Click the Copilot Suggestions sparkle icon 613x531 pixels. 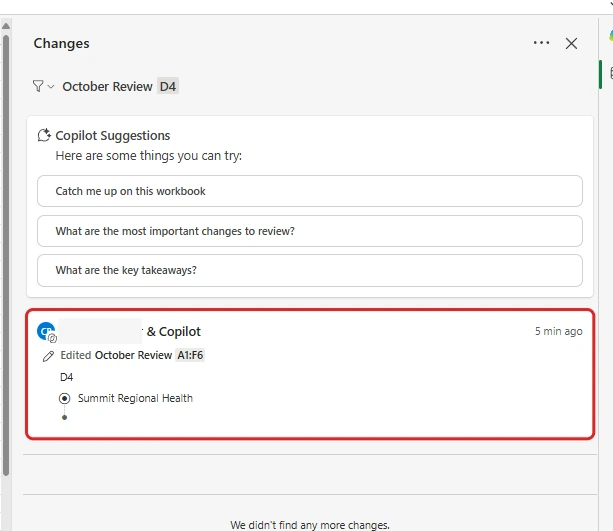click(44, 135)
